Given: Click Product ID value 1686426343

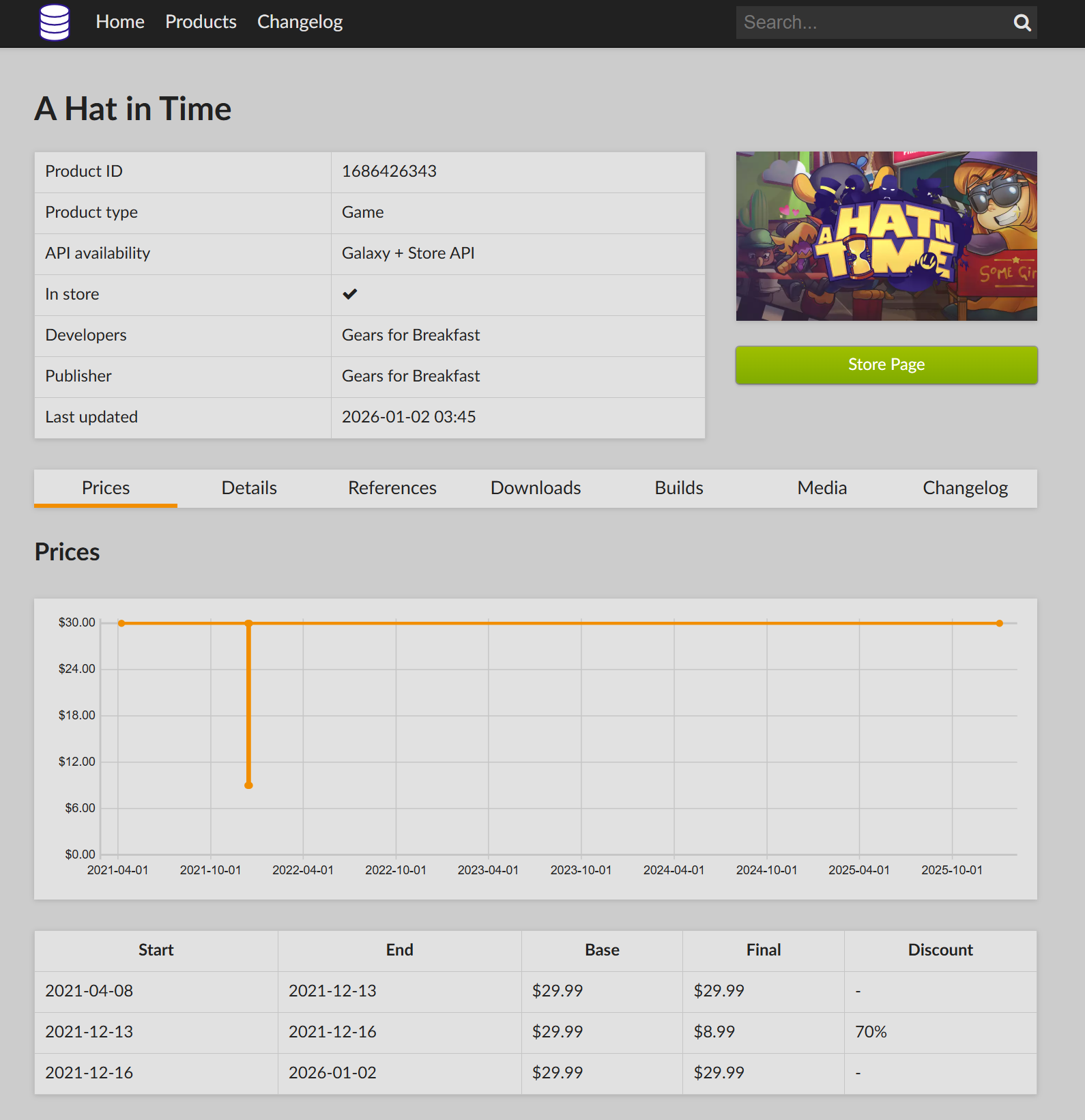Looking at the screenshot, I should point(389,171).
